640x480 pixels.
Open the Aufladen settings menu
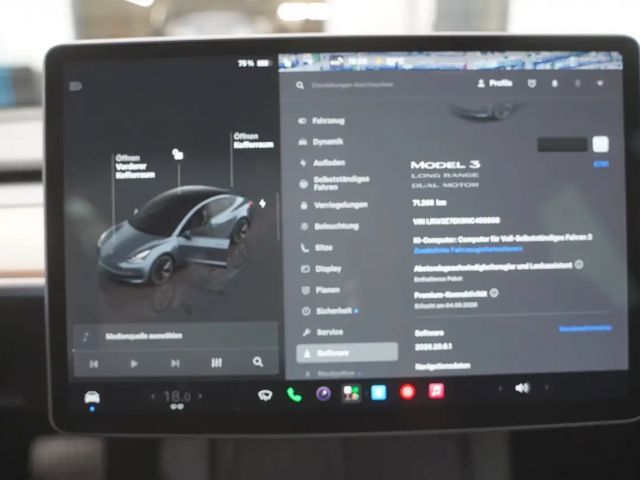pos(322,163)
